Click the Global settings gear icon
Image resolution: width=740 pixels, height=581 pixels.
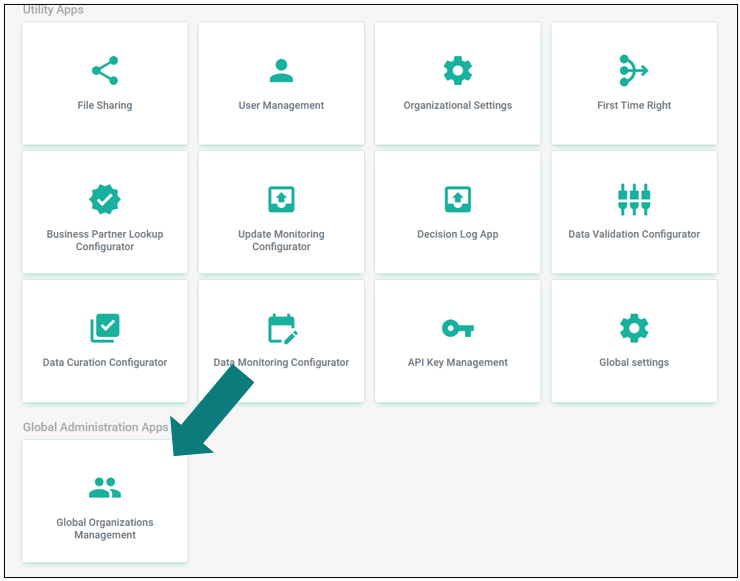point(634,328)
